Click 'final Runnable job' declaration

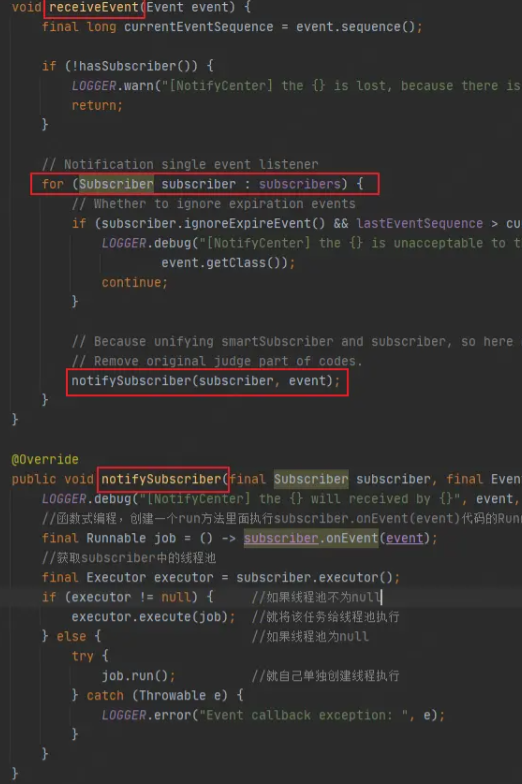coord(109,538)
